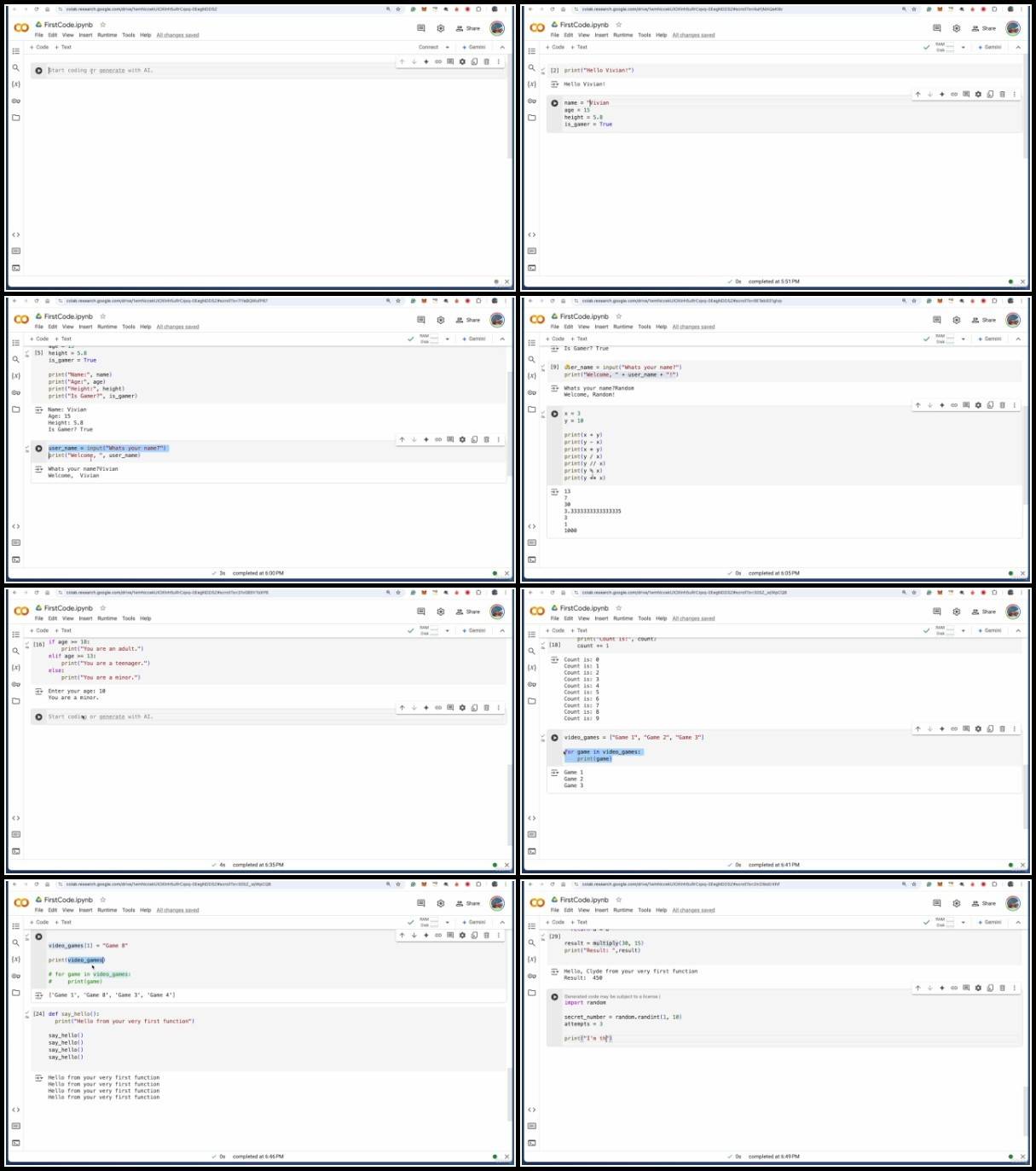This screenshot has height=1171, width=1036.
Task: Run the x = 3 cell, 6:05 PM screenshot
Action: click(554, 414)
